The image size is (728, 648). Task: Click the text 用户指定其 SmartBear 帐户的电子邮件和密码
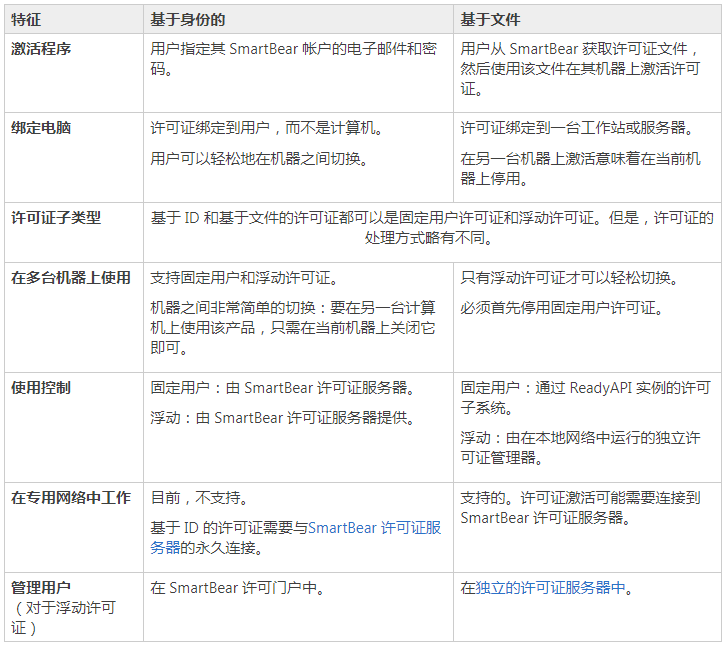(x=293, y=58)
